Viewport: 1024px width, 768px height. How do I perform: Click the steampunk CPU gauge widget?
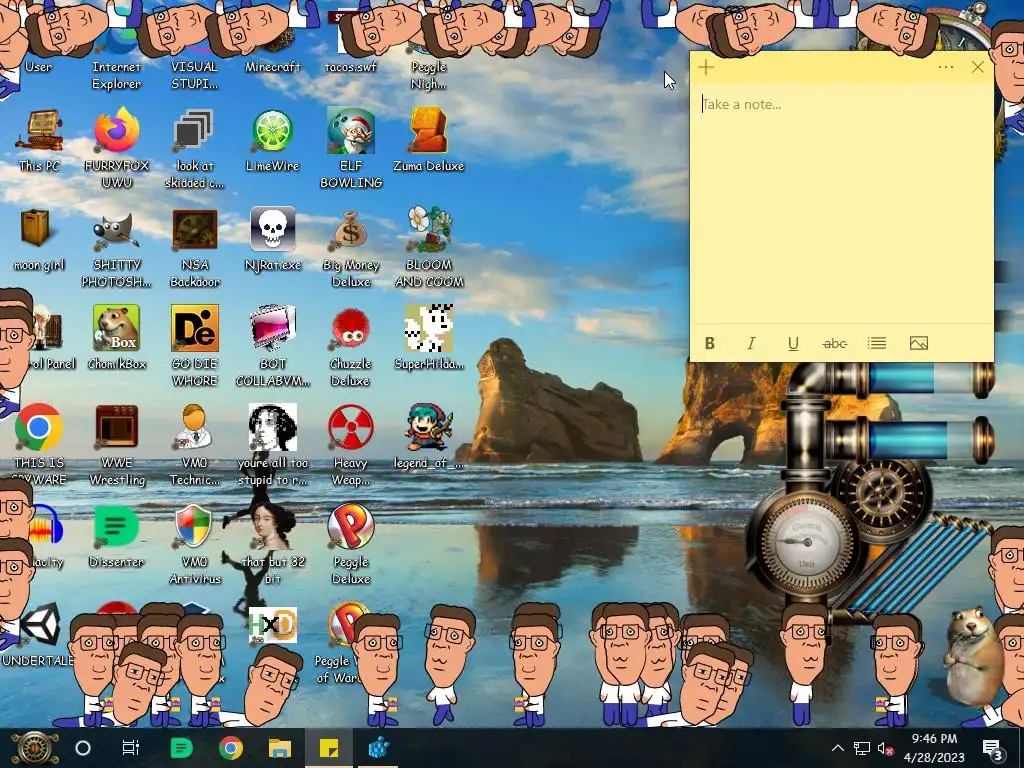(x=805, y=543)
